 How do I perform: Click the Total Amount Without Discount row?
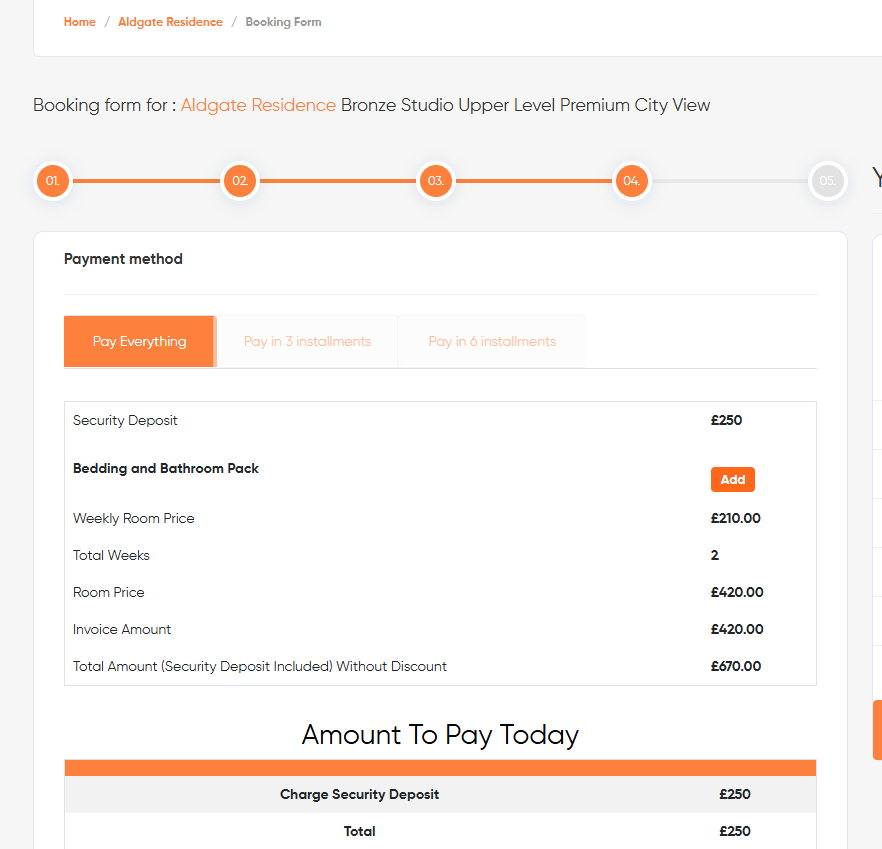pos(440,666)
